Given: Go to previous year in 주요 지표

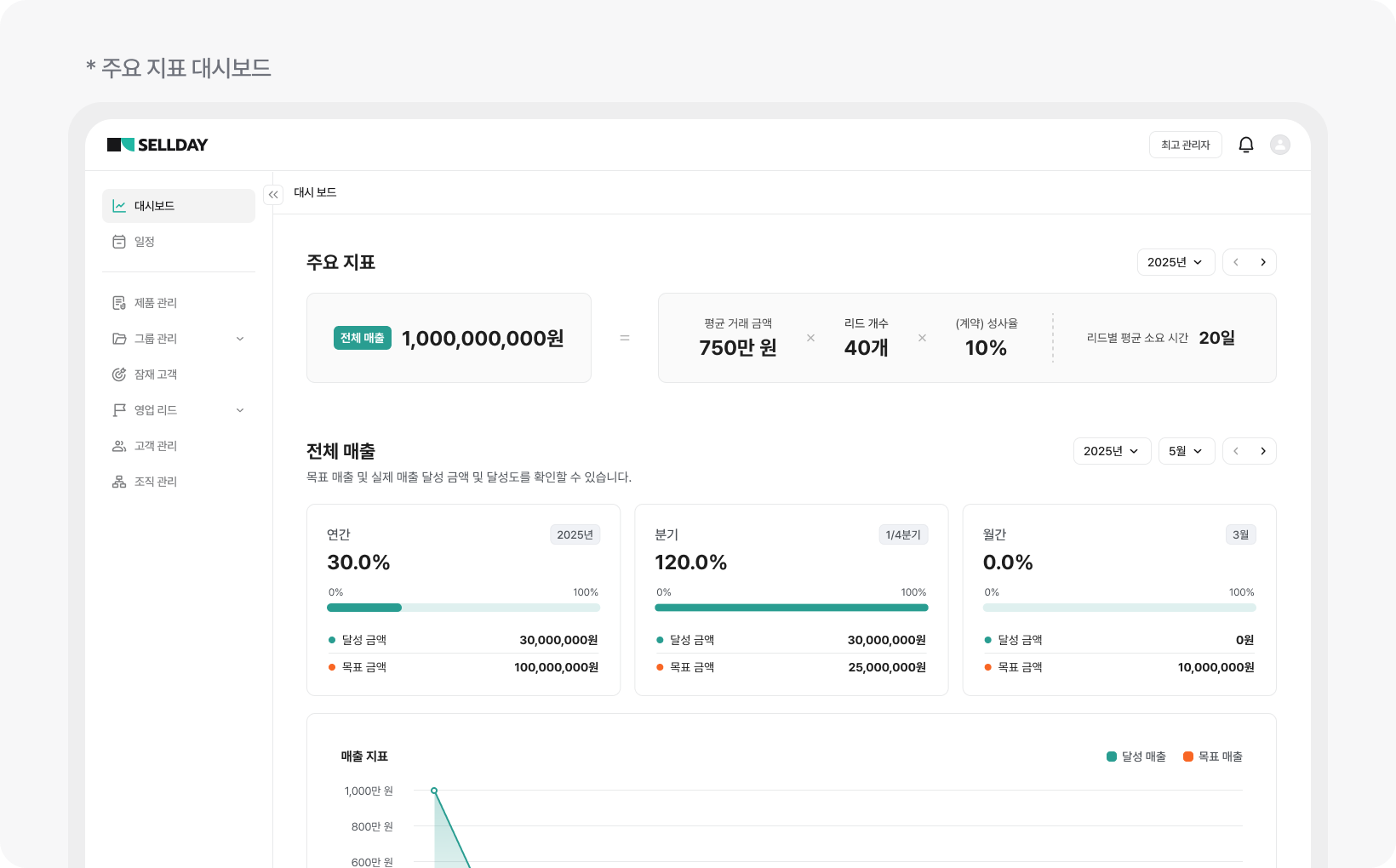Looking at the screenshot, I should (x=1236, y=262).
